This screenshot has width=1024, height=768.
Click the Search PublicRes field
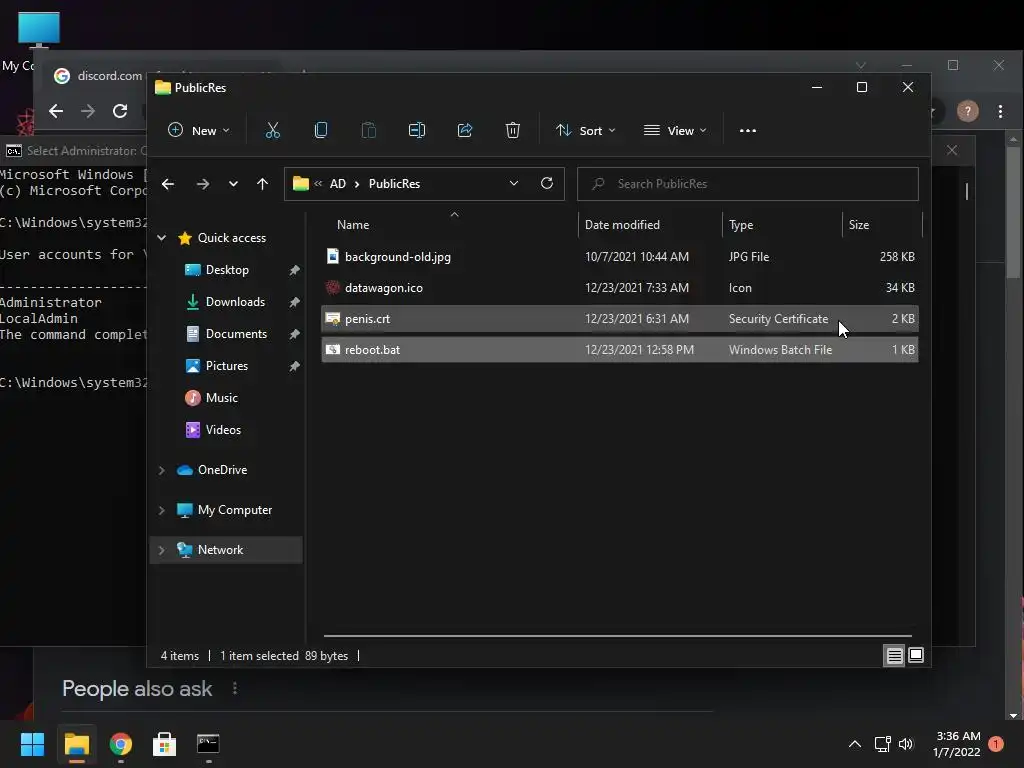(748, 184)
